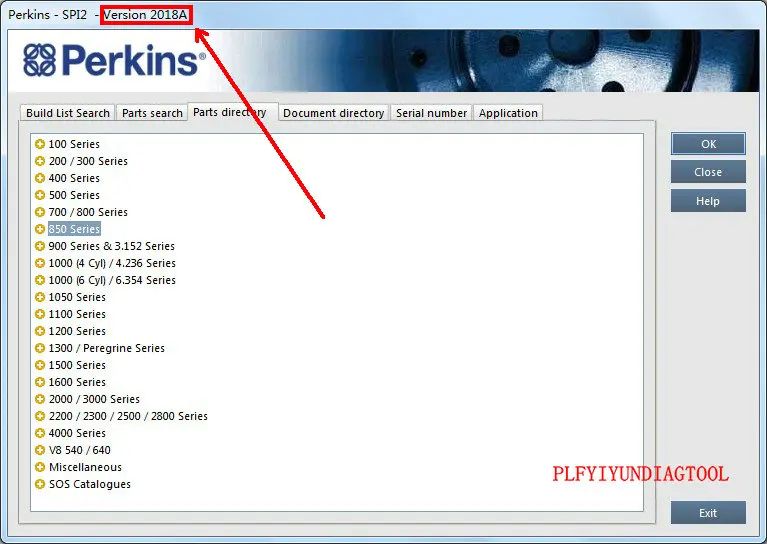
Task: Switch to the Serial number tab
Action: pos(431,113)
